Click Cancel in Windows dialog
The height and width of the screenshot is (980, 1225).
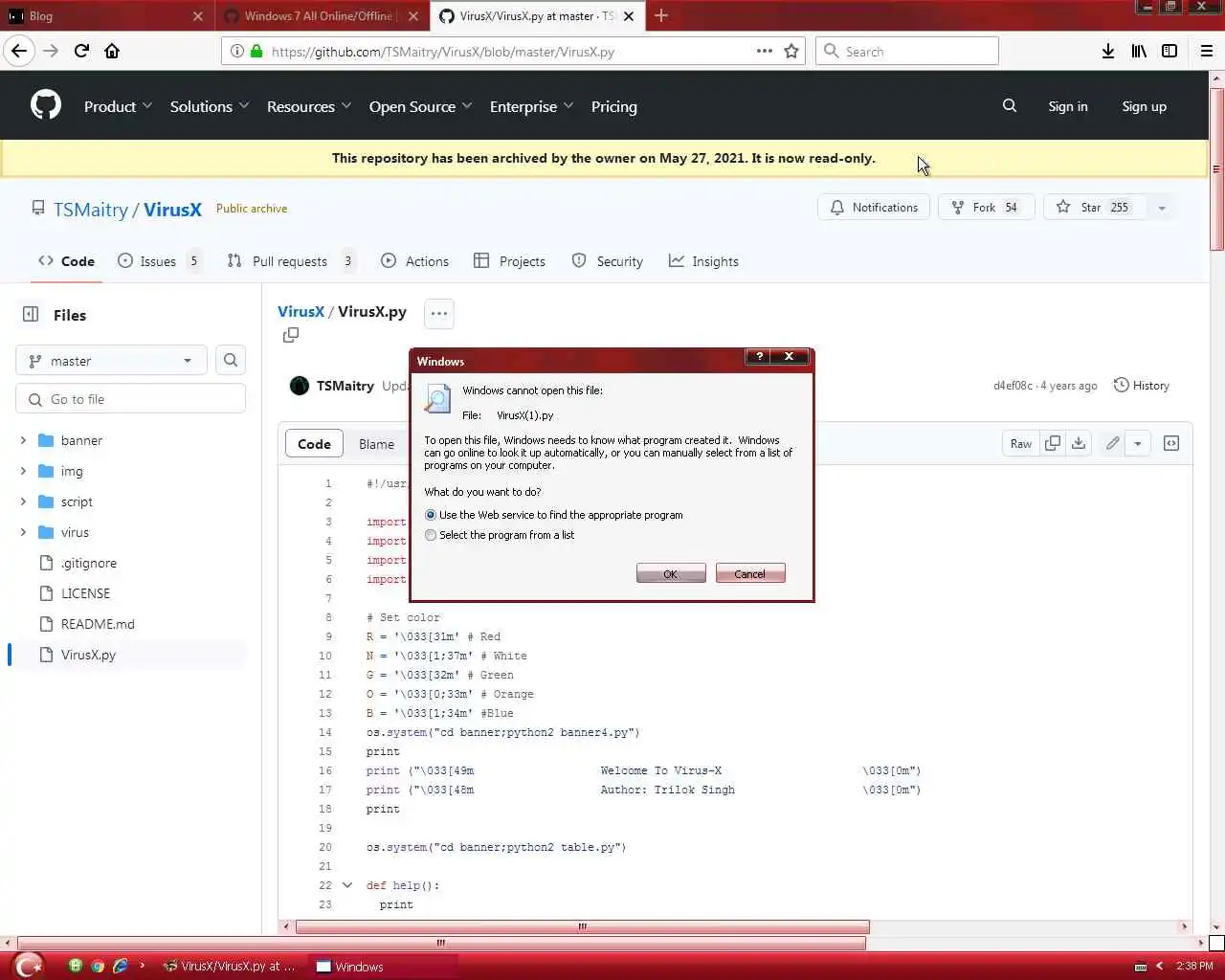750,573
